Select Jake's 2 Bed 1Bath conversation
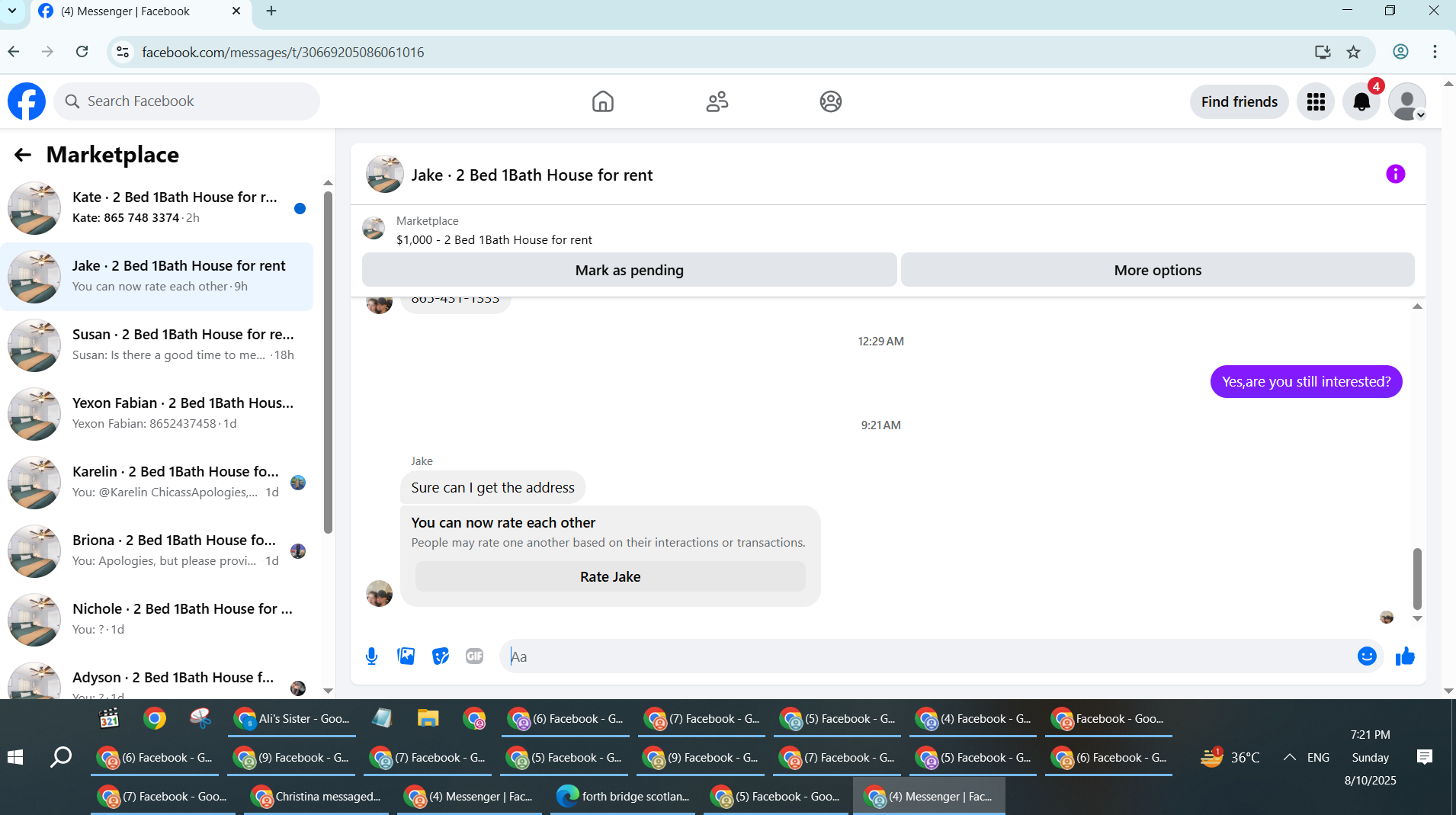The image size is (1456, 815). pos(156,276)
